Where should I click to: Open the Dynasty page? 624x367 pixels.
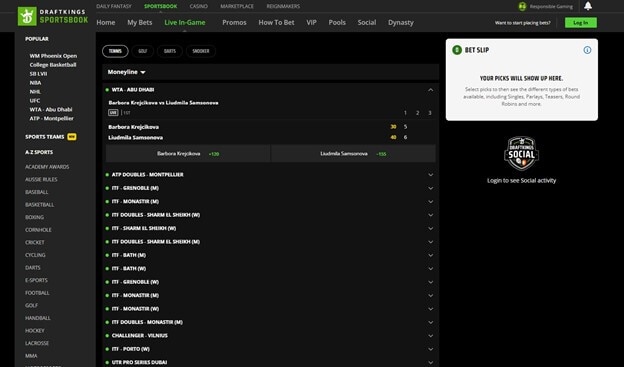coord(401,23)
